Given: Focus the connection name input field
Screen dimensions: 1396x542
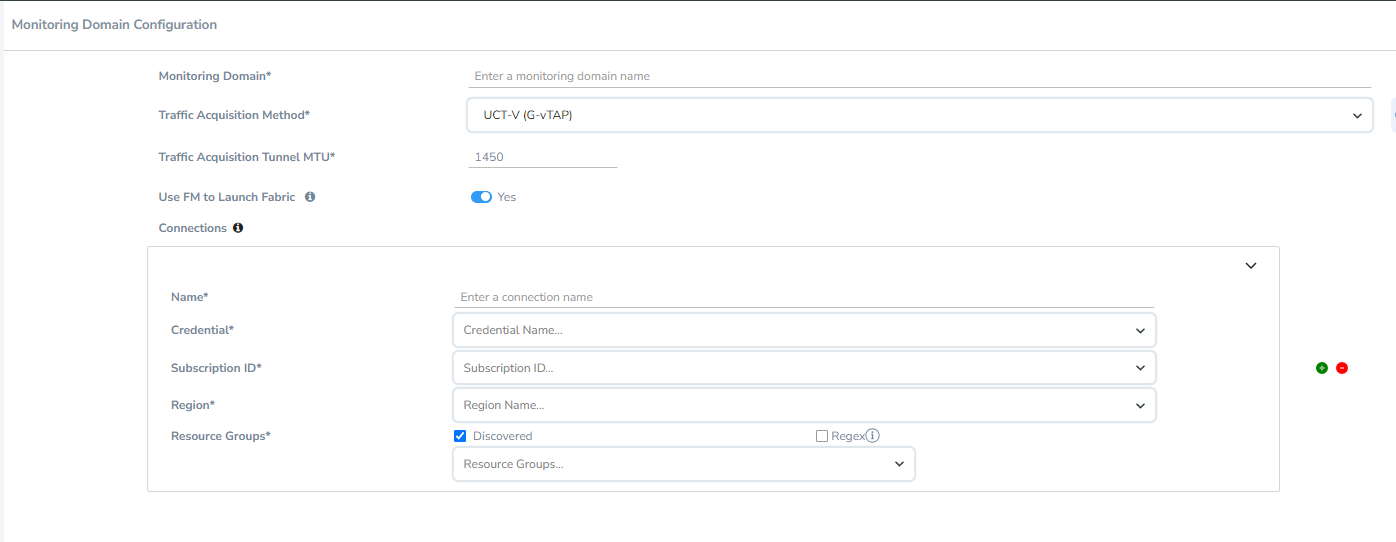Looking at the screenshot, I should (804, 297).
